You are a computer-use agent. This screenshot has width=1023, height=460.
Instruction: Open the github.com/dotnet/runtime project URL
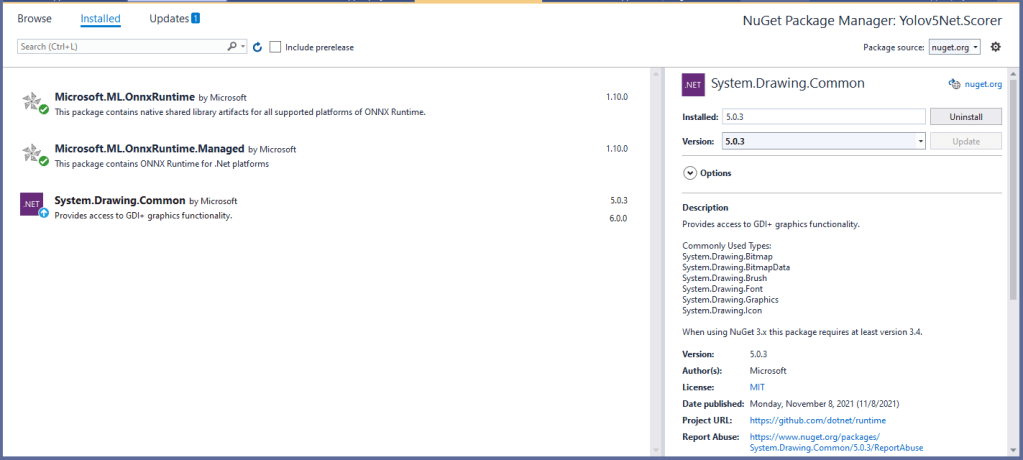coord(817,421)
